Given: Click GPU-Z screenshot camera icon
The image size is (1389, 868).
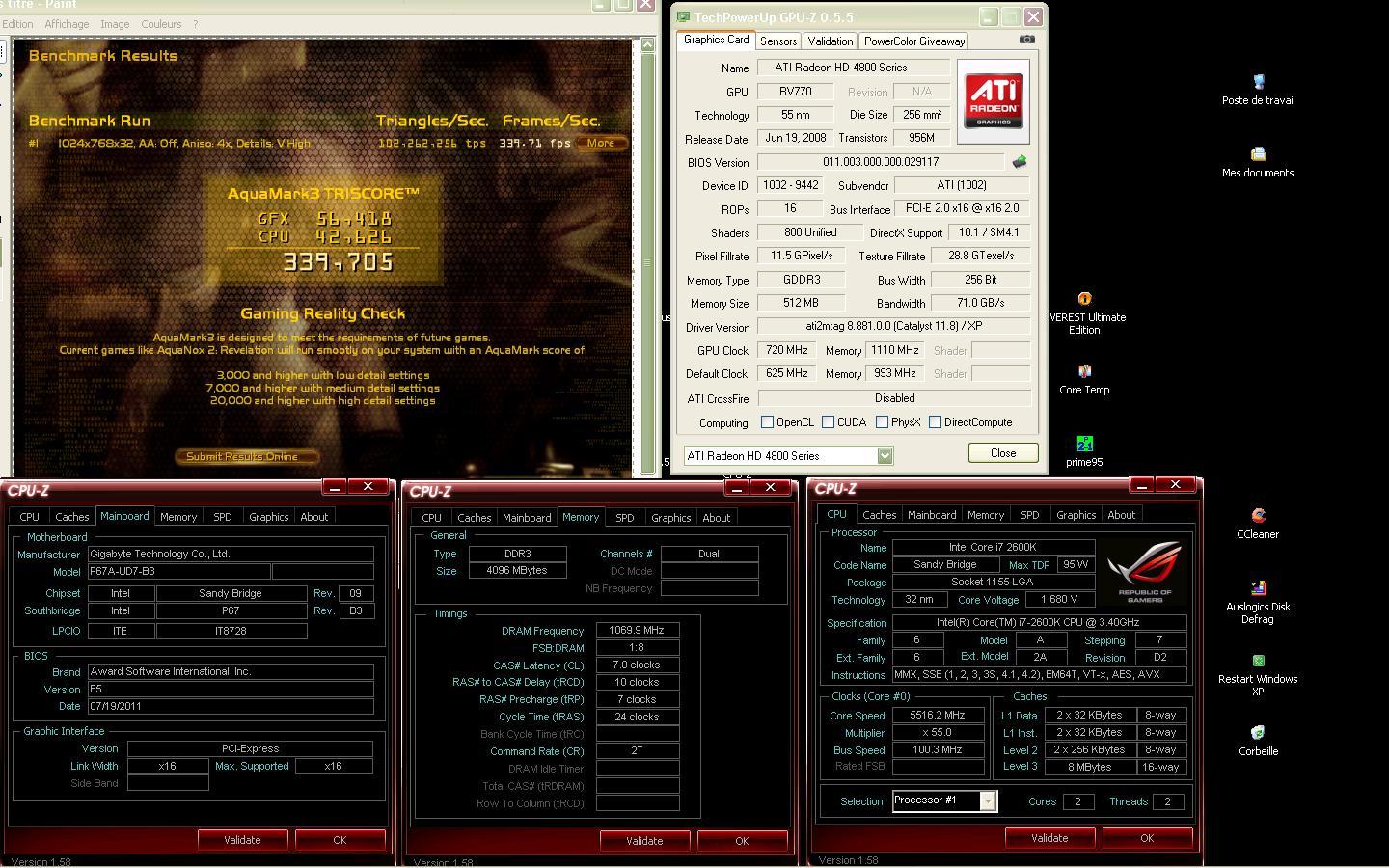Looking at the screenshot, I should (1027, 40).
